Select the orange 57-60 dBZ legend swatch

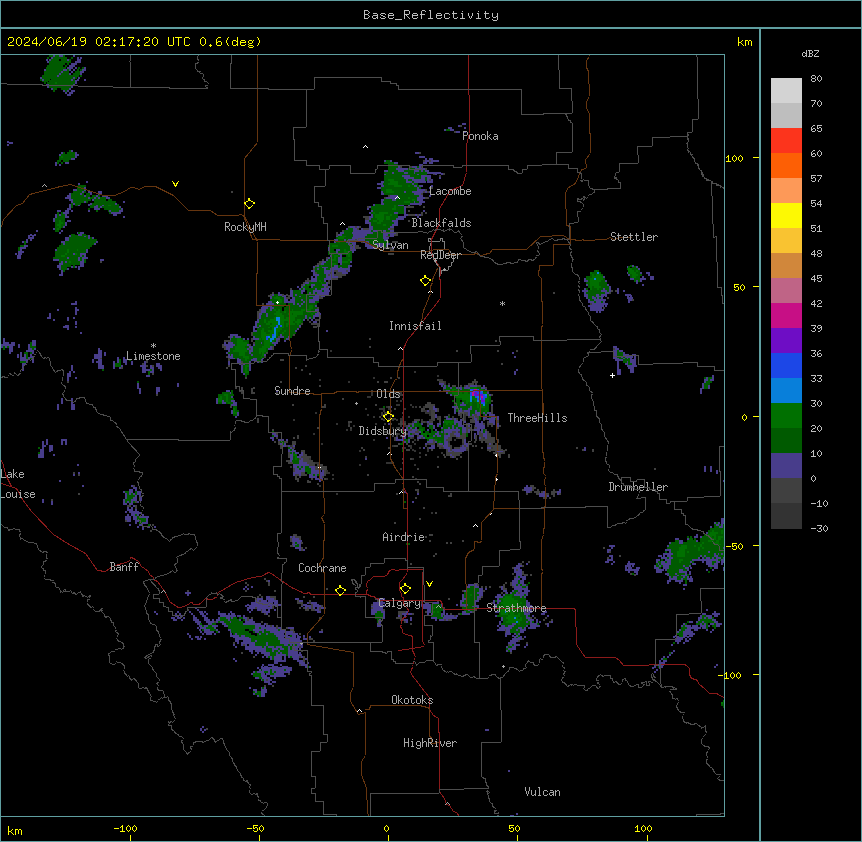(x=786, y=165)
